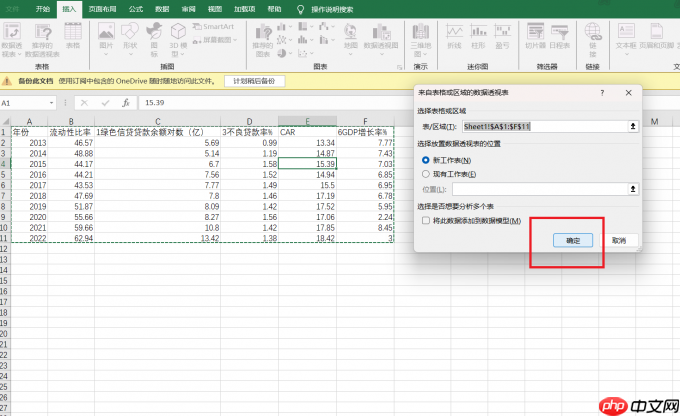Click the Cancel (取消) button in dialog
The image size is (680, 416).
(619, 240)
